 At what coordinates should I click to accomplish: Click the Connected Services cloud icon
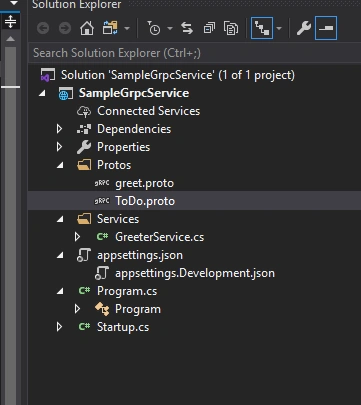coord(84,111)
